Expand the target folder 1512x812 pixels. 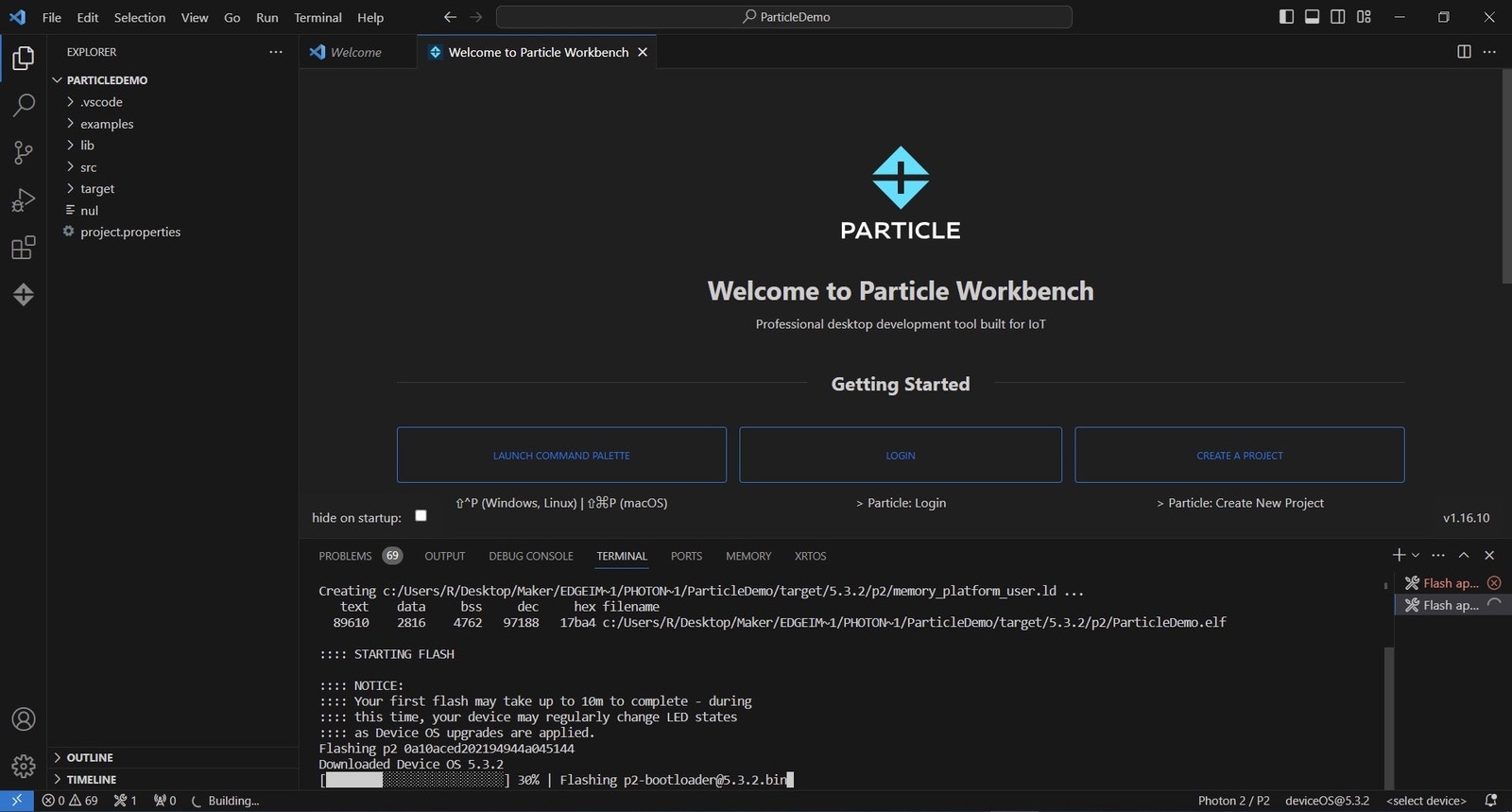point(173,189)
